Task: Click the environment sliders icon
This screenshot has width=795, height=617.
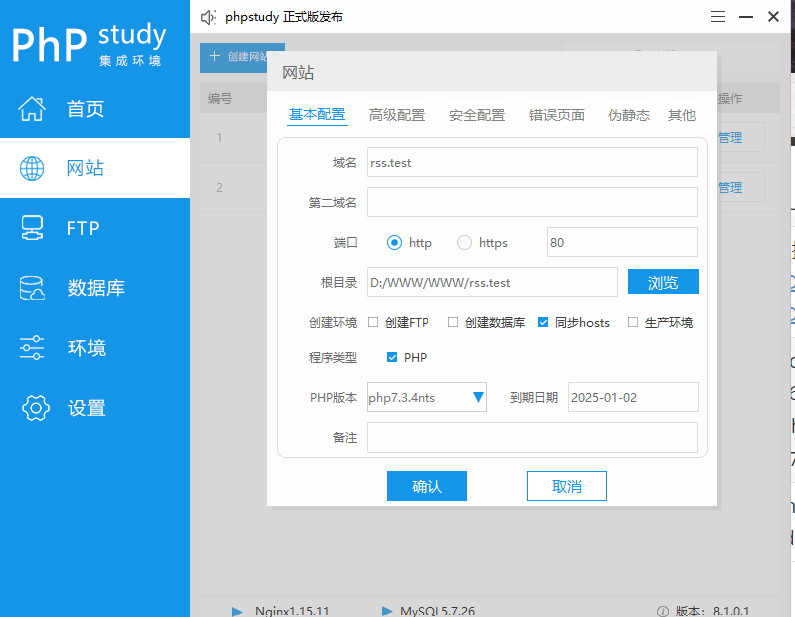Action: [33, 348]
